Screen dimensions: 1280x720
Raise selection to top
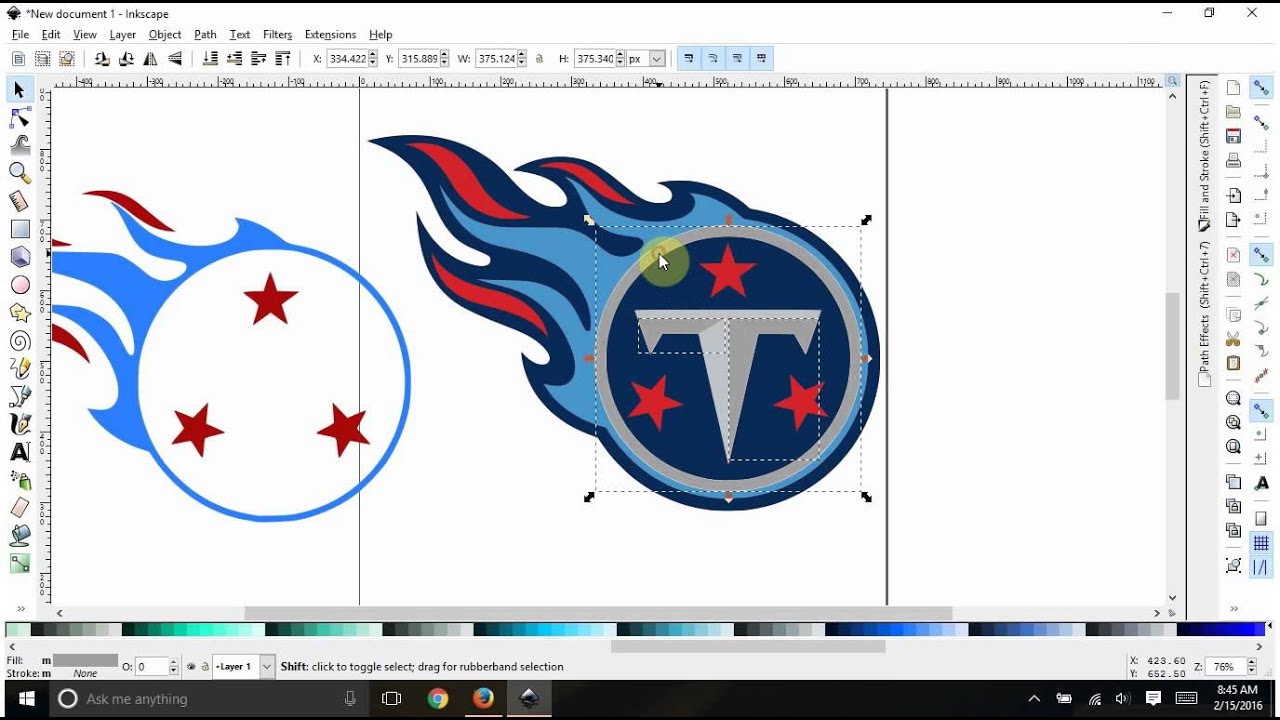point(283,59)
